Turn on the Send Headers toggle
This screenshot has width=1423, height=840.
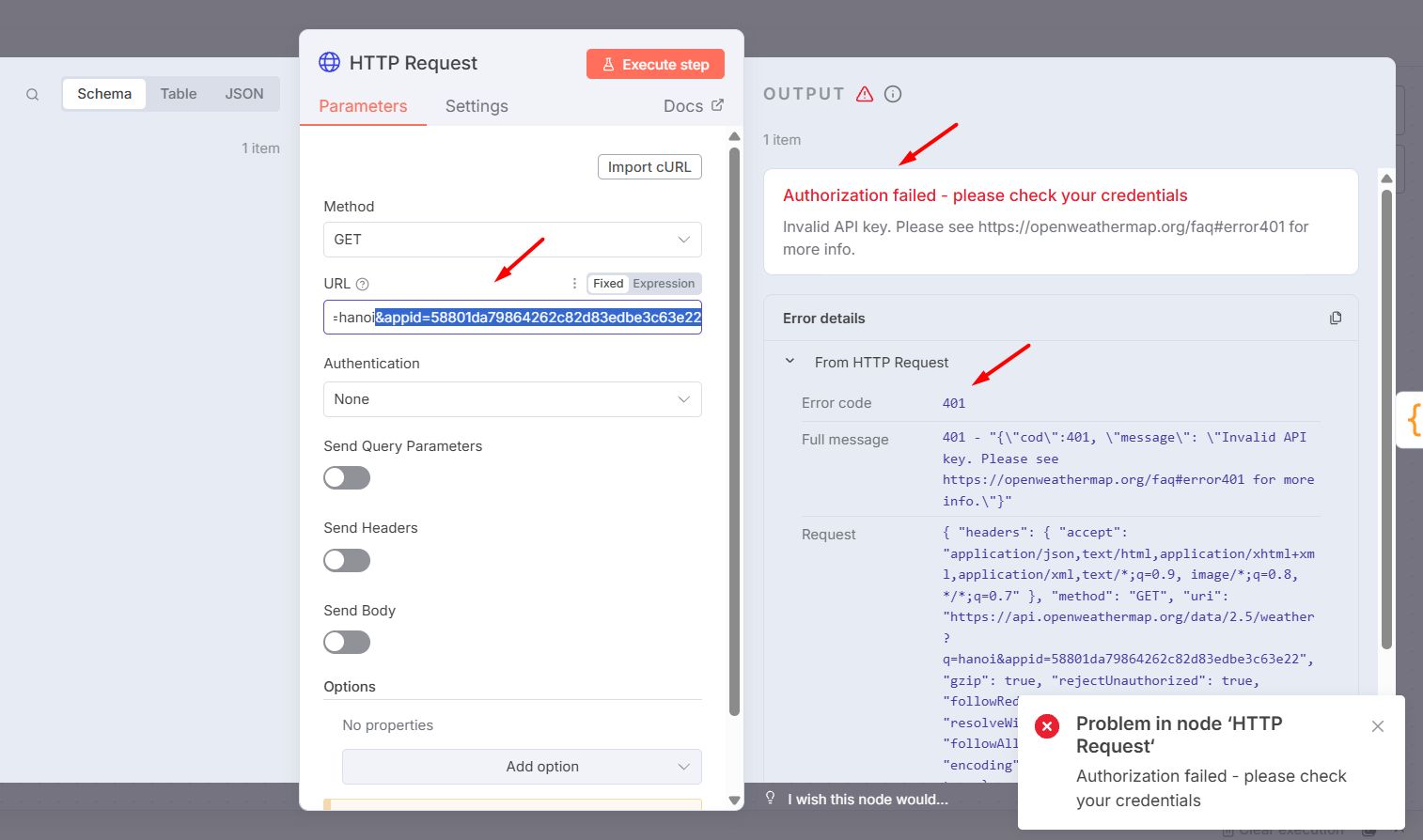click(347, 561)
